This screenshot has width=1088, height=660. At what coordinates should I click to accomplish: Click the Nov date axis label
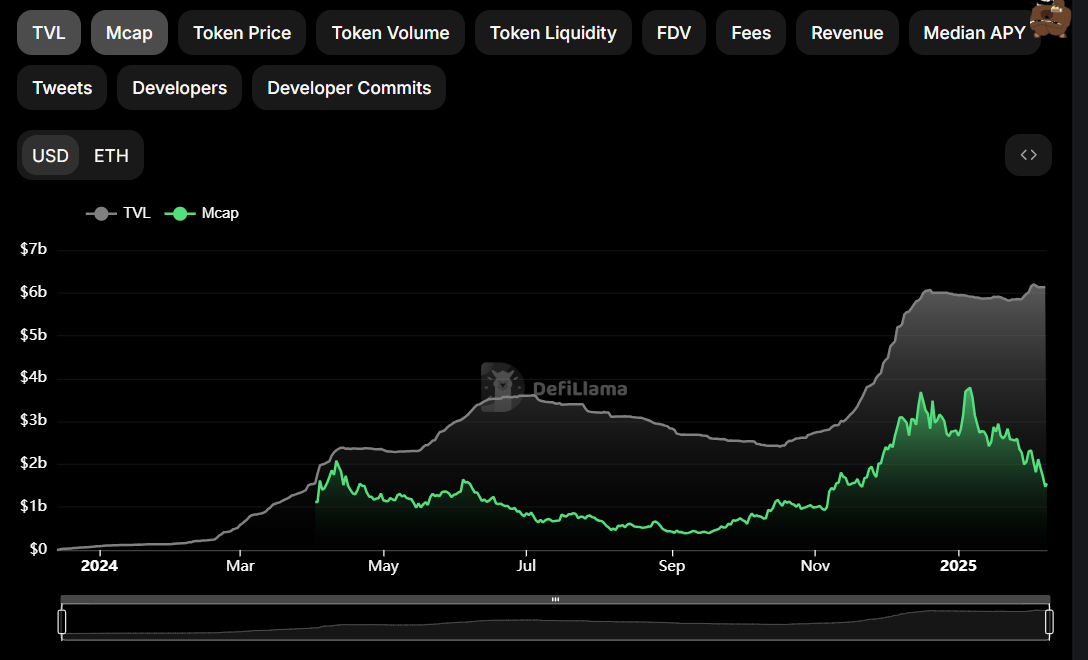coord(815,566)
